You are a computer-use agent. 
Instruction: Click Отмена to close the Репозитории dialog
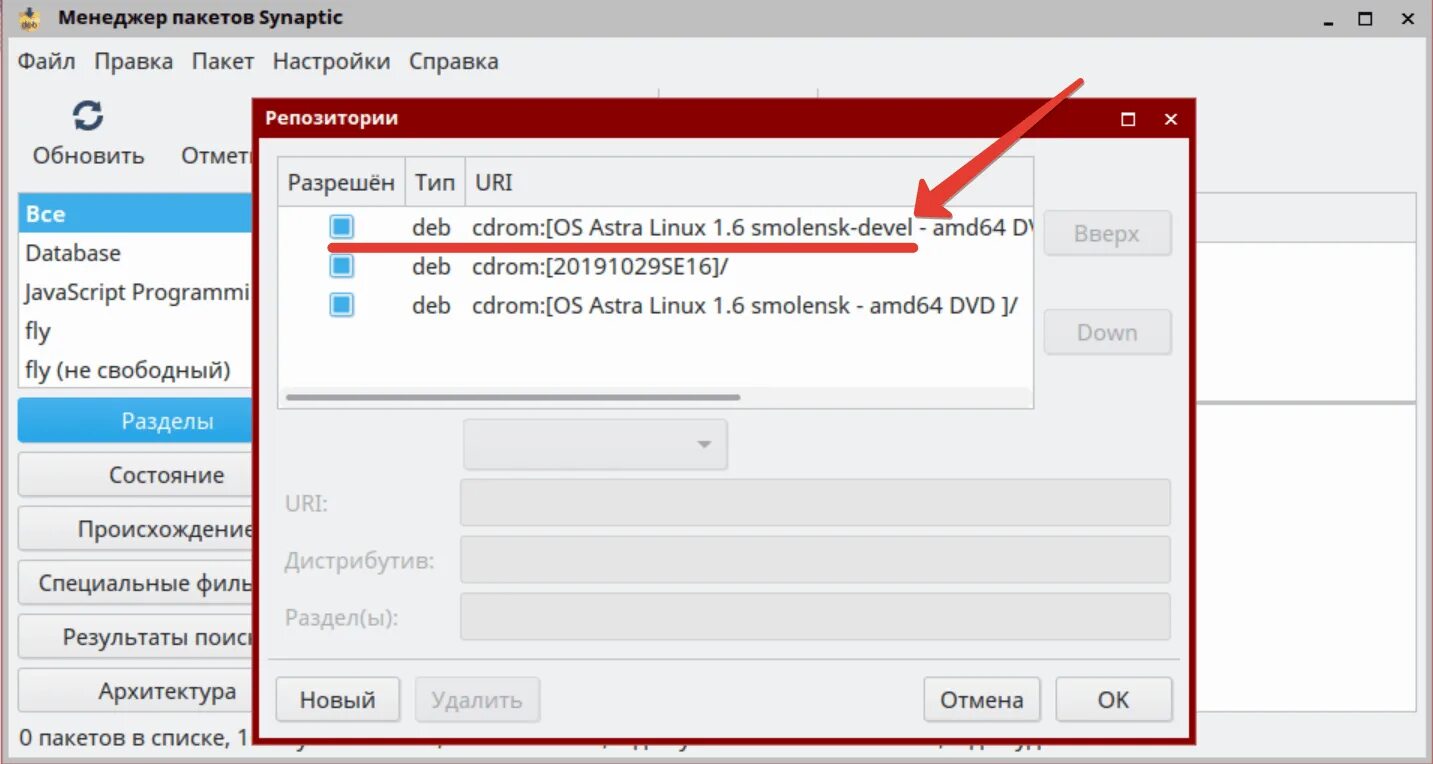click(x=981, y=699)
